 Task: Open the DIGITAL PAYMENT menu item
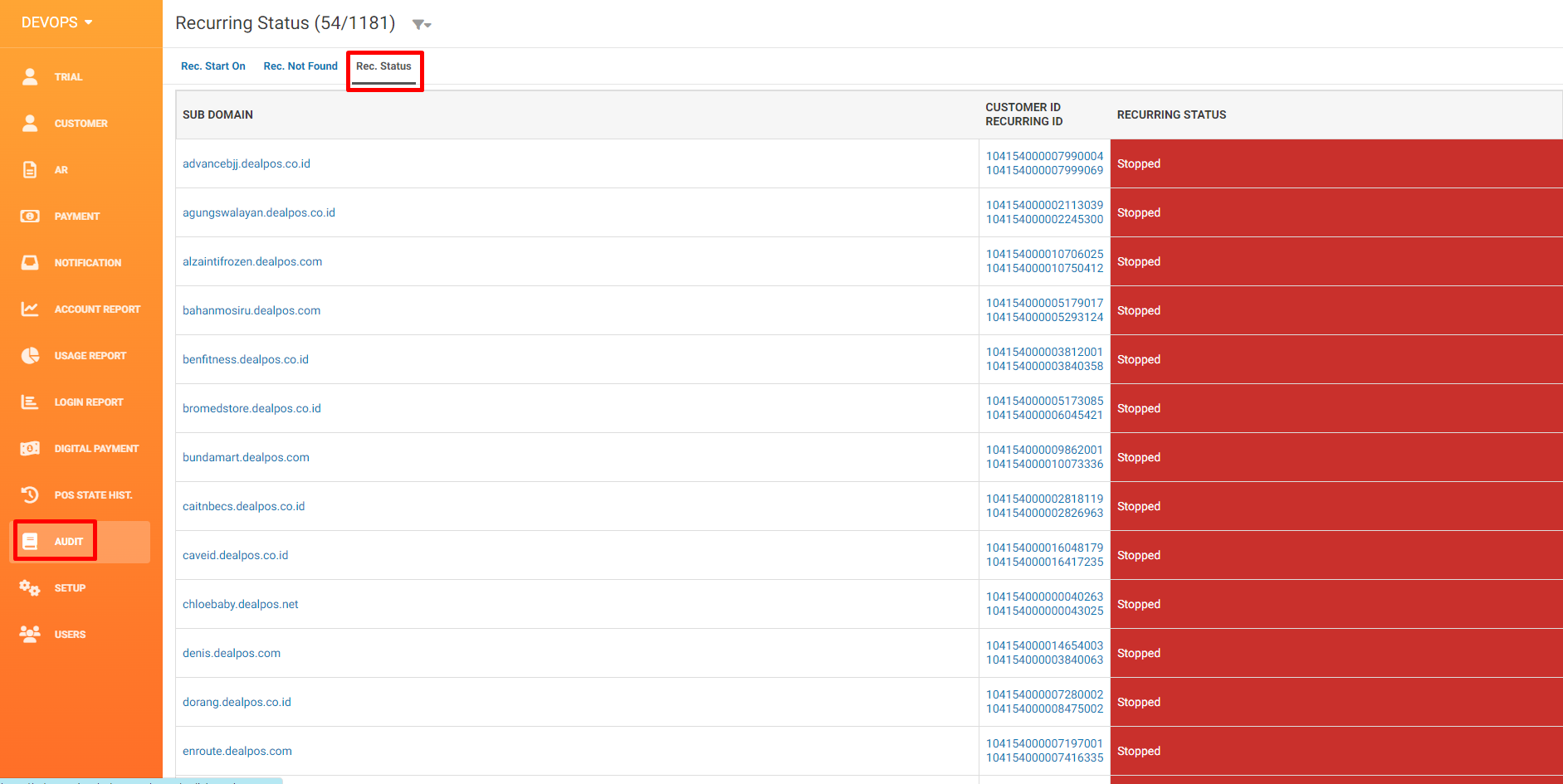(97, 449)
